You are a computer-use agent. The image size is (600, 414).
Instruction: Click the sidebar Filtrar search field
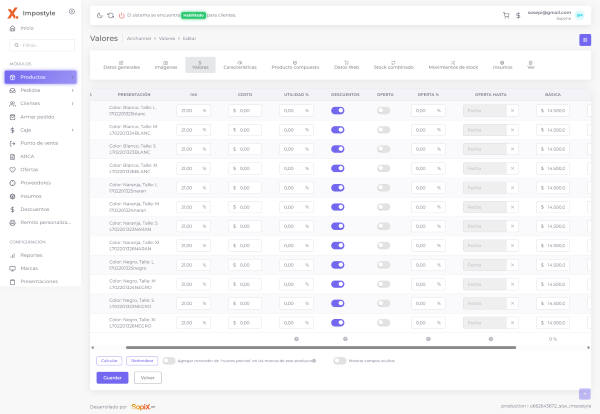click(x=45, y=45)
